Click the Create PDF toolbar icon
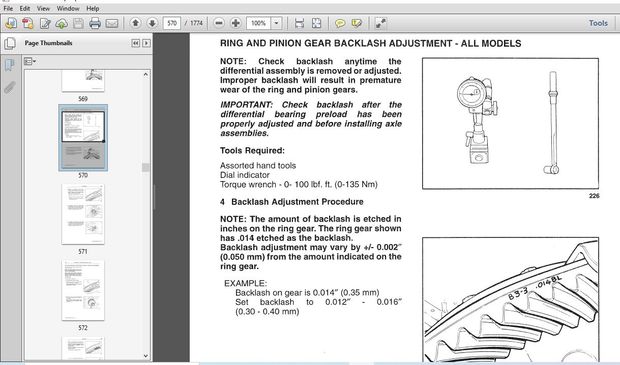The height and width of the screenshot is (365, 620). pos(28,23)
